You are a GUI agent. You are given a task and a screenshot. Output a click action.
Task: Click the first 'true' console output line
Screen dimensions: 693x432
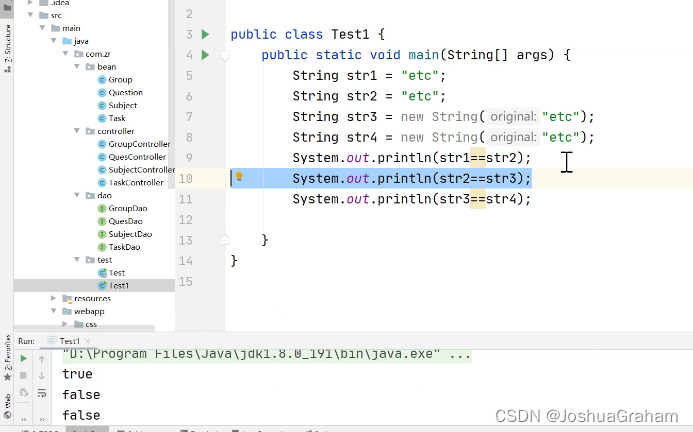point(77,374)
